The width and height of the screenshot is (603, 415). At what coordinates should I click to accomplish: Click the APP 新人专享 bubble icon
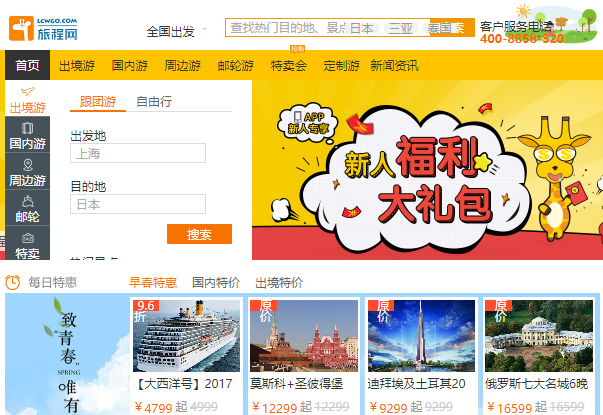pos(307,123)
